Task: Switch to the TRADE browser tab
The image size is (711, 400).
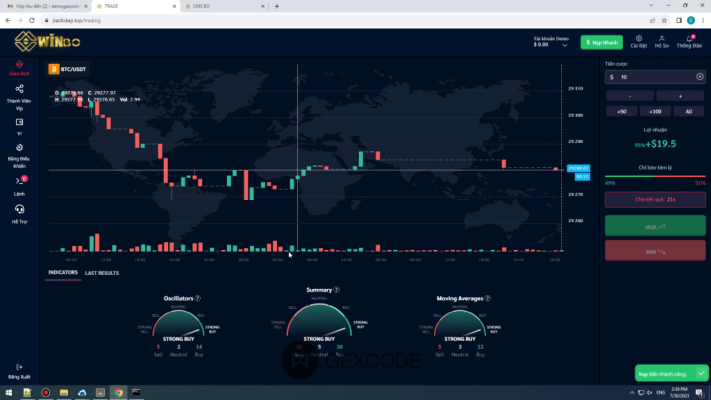Action: pos(135,6)
